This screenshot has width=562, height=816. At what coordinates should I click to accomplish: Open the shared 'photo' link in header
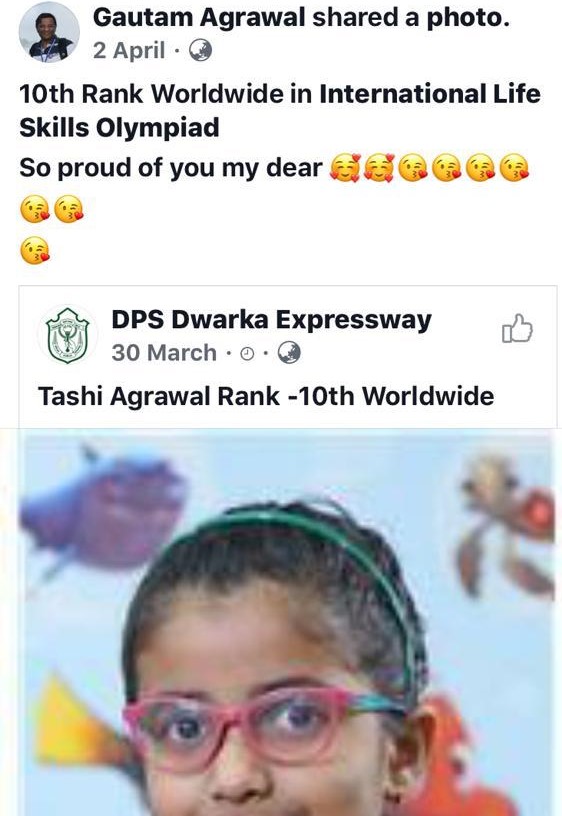(468, 18)
